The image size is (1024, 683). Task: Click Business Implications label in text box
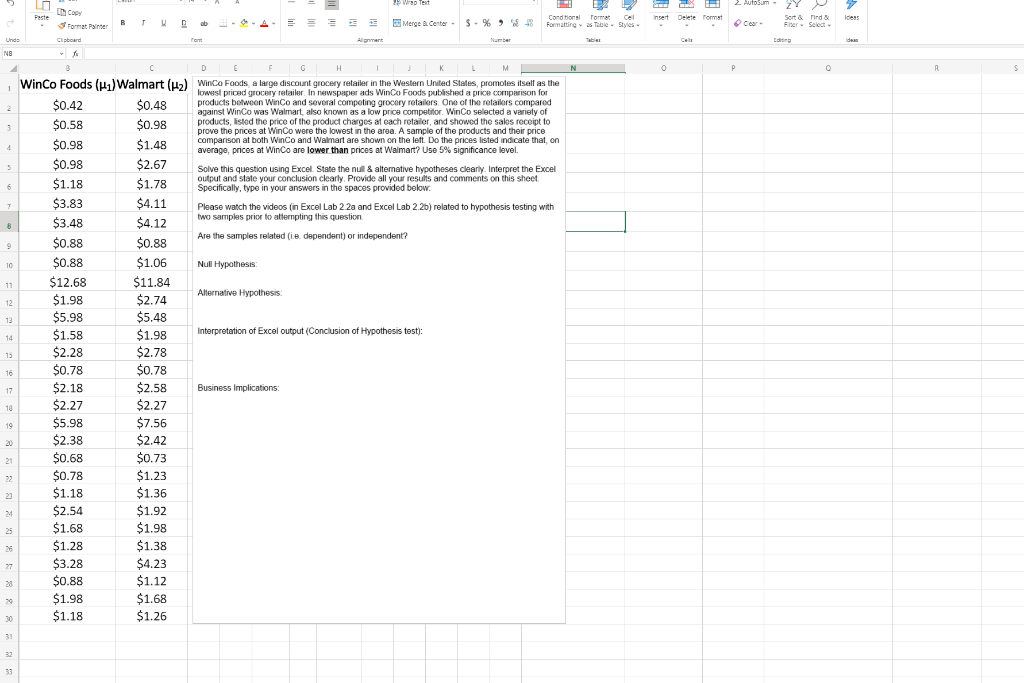[238, 388]
